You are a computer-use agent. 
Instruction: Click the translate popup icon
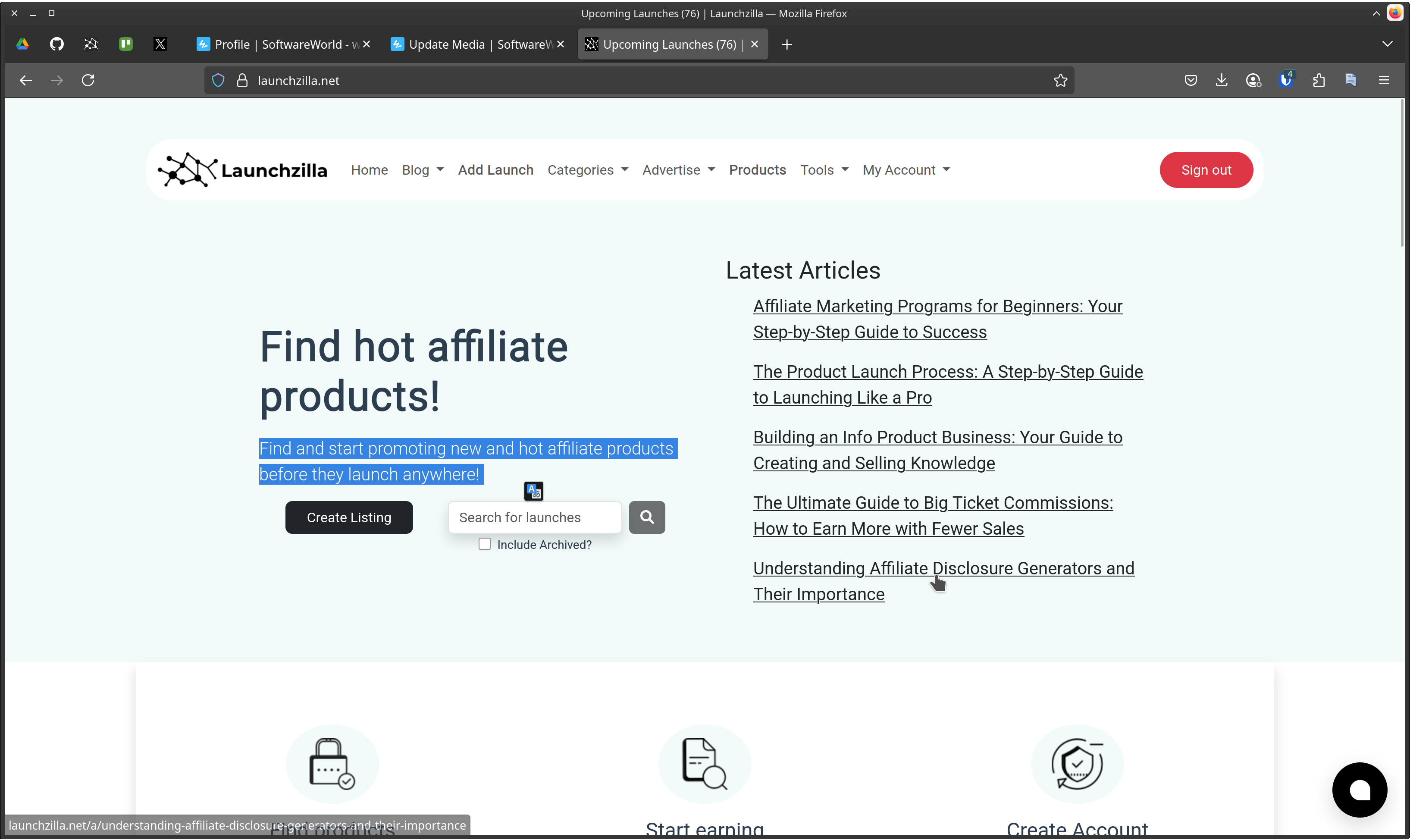pyautogui.click(x=533, y=491)
